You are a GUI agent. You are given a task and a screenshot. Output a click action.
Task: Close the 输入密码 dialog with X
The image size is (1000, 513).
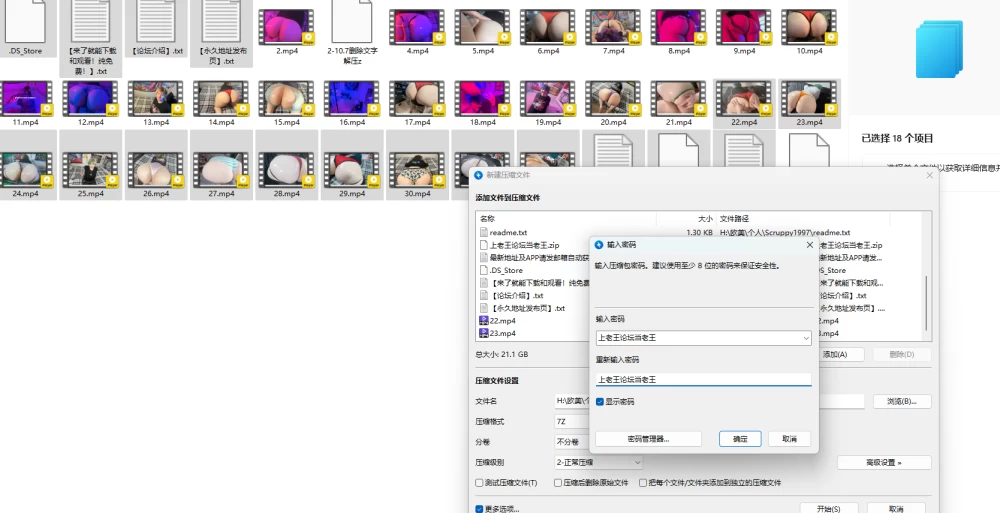[810, 244]
